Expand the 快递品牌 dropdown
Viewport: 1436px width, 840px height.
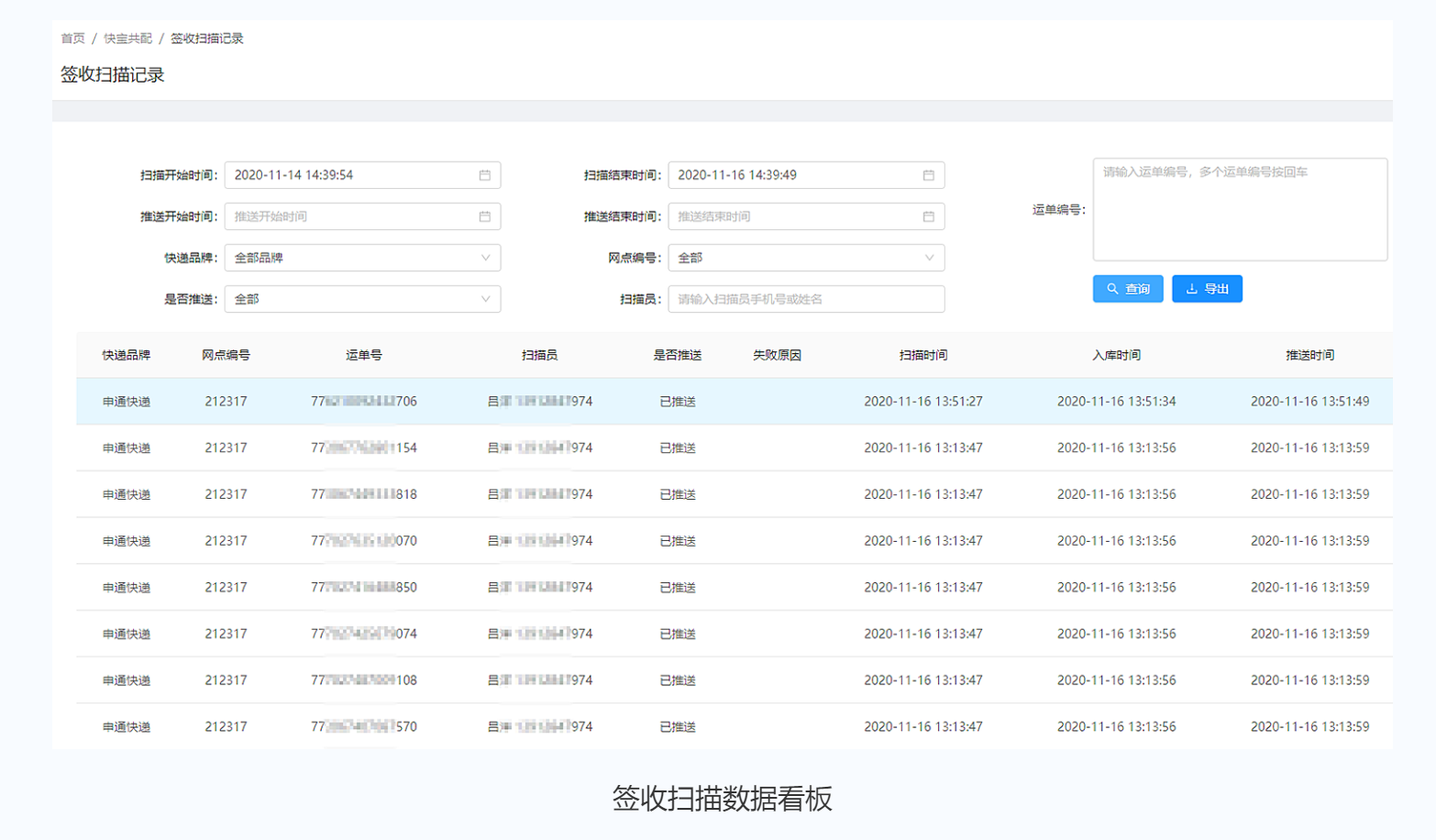pos(362,258)
